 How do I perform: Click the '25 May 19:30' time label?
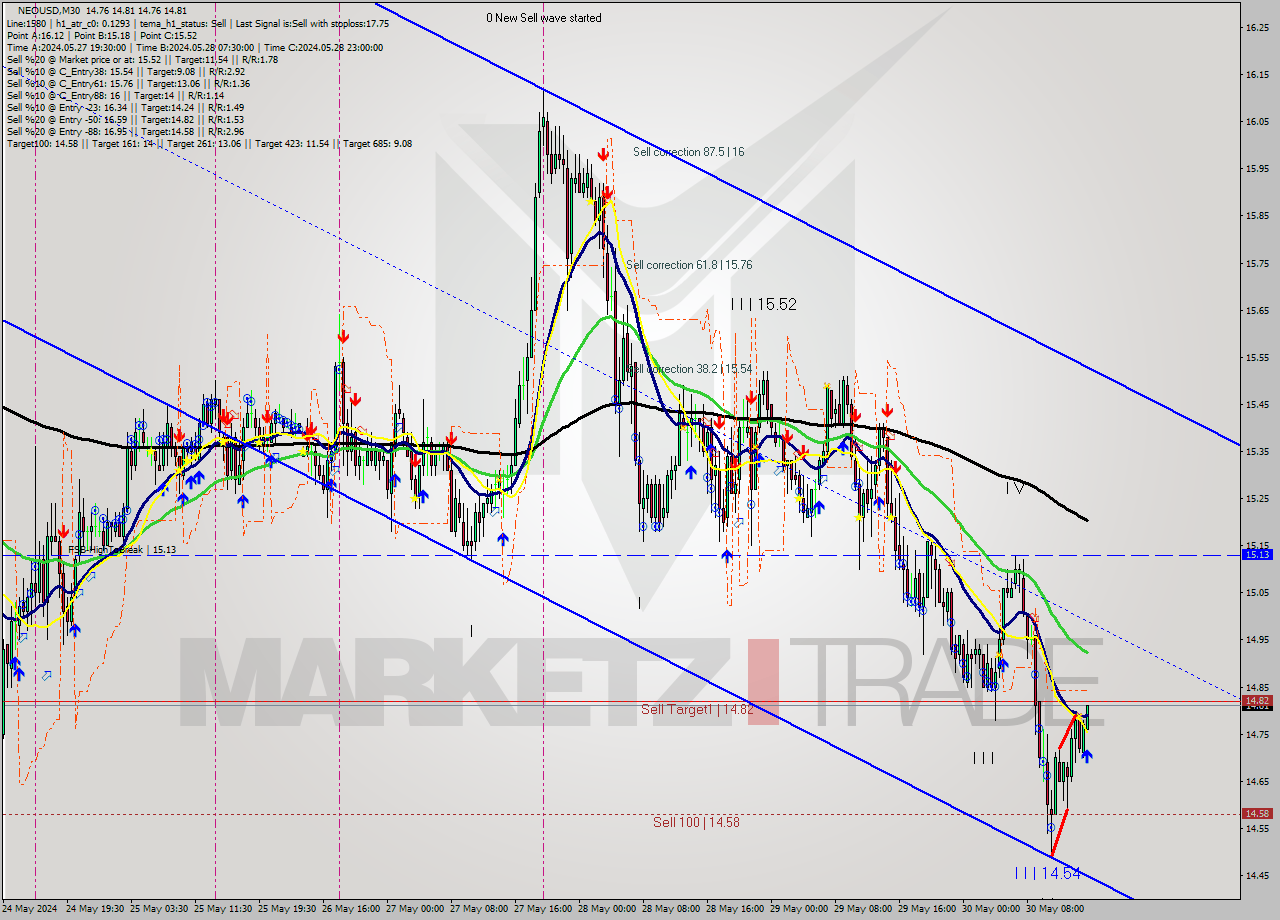pos(289,909)
